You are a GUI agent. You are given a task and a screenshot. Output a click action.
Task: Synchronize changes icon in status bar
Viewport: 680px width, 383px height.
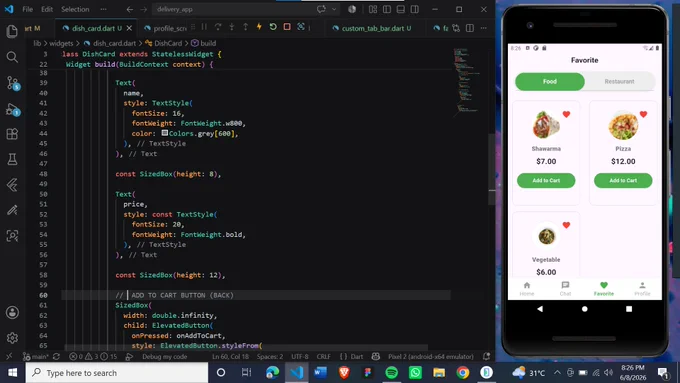tap(56, 357)
